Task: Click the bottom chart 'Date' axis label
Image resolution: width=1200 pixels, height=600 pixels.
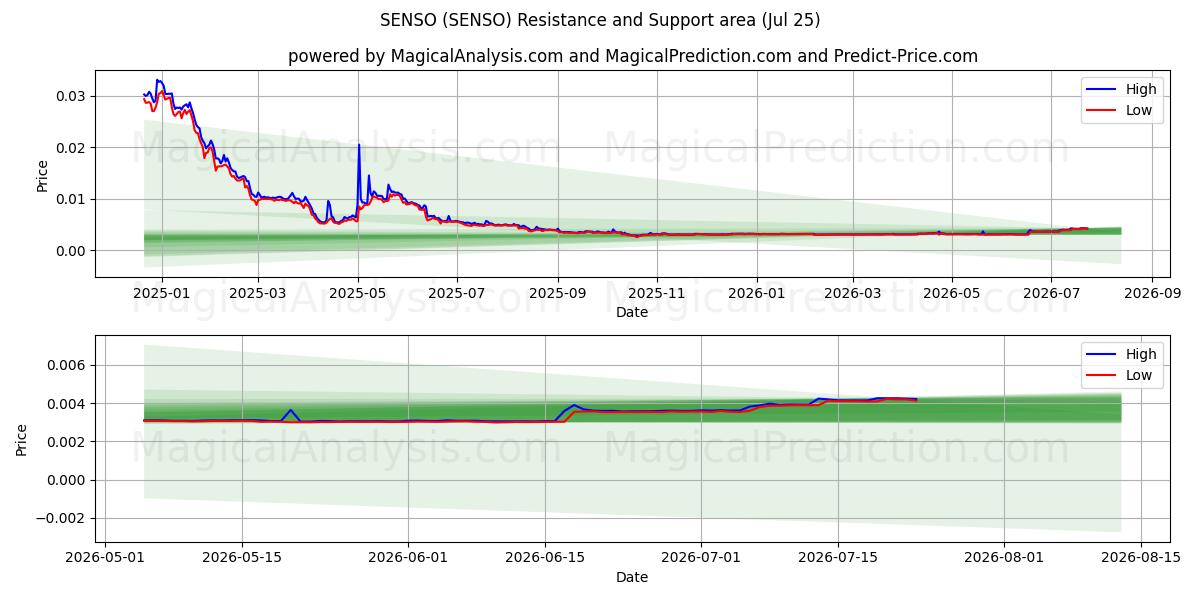Action: tap(632, 577)
